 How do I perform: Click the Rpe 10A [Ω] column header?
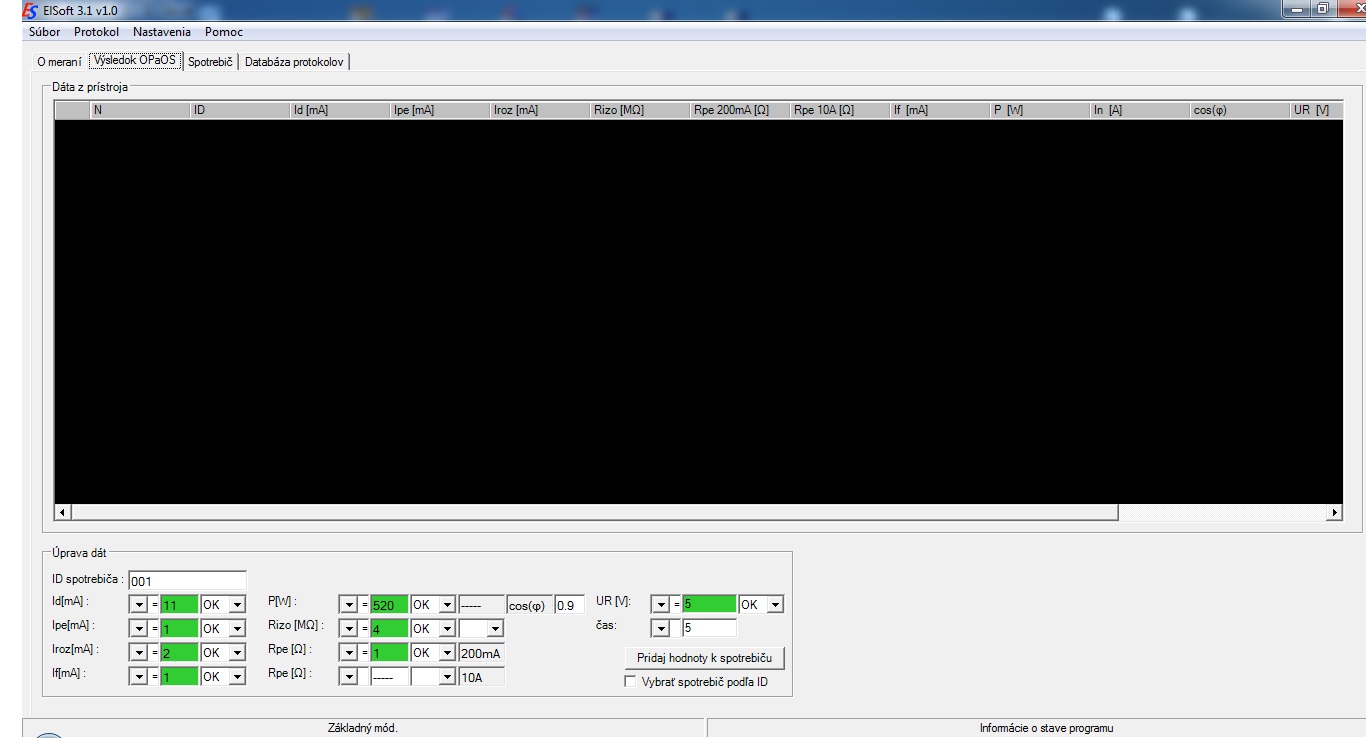coord(840,110)
